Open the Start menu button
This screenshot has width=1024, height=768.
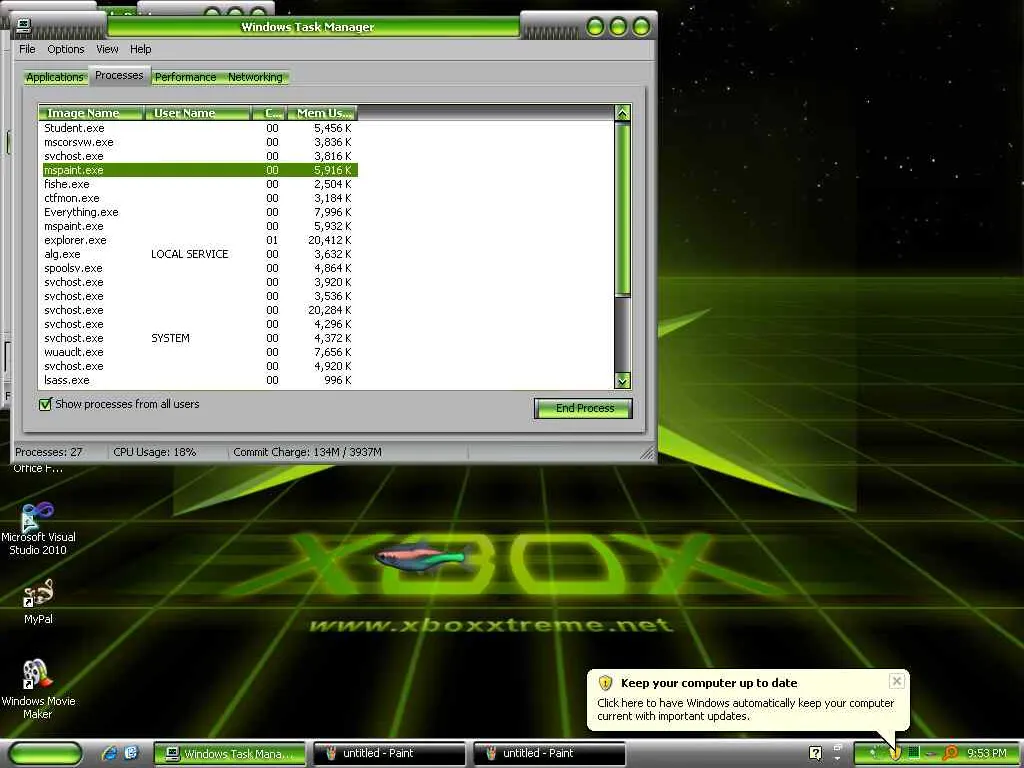[x=45, y=753]
